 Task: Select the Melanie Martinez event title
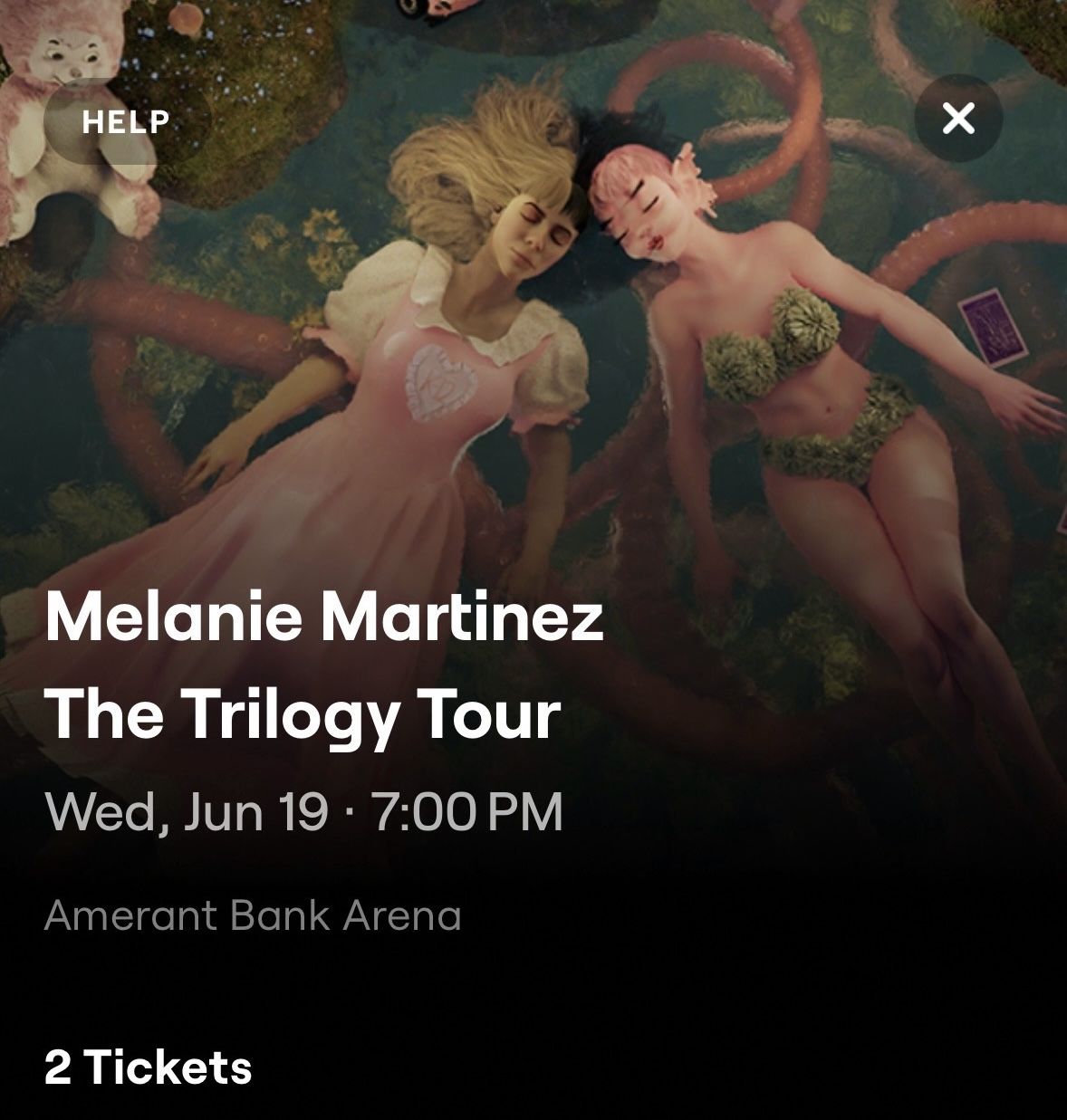[324, 617]
